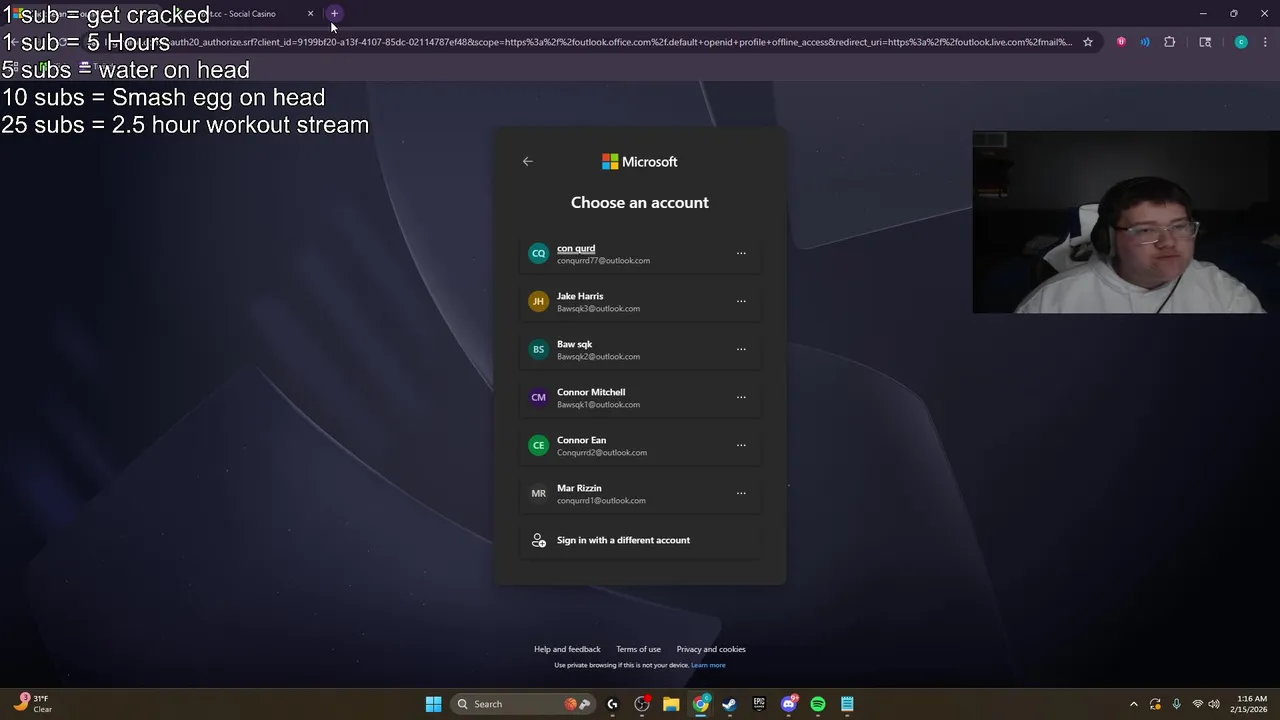Launch Steam from the taskbar
Screen dimensions: 1280x720
[x=730, y=704]
